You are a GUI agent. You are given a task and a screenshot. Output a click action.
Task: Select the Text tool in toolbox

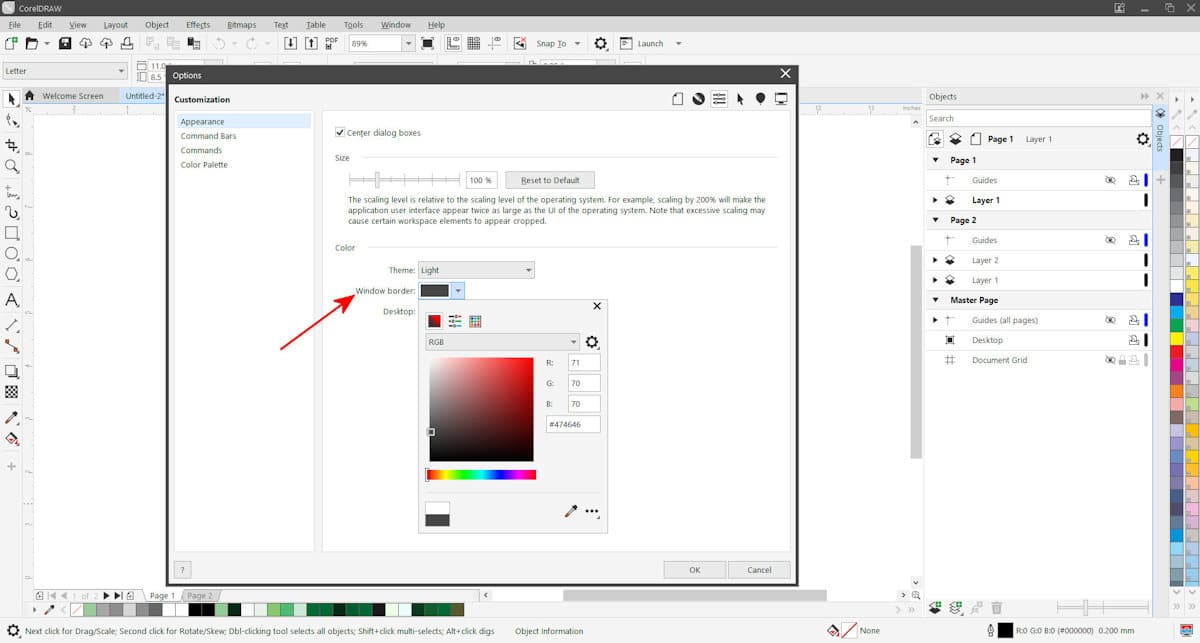click(x=12, y=300)
